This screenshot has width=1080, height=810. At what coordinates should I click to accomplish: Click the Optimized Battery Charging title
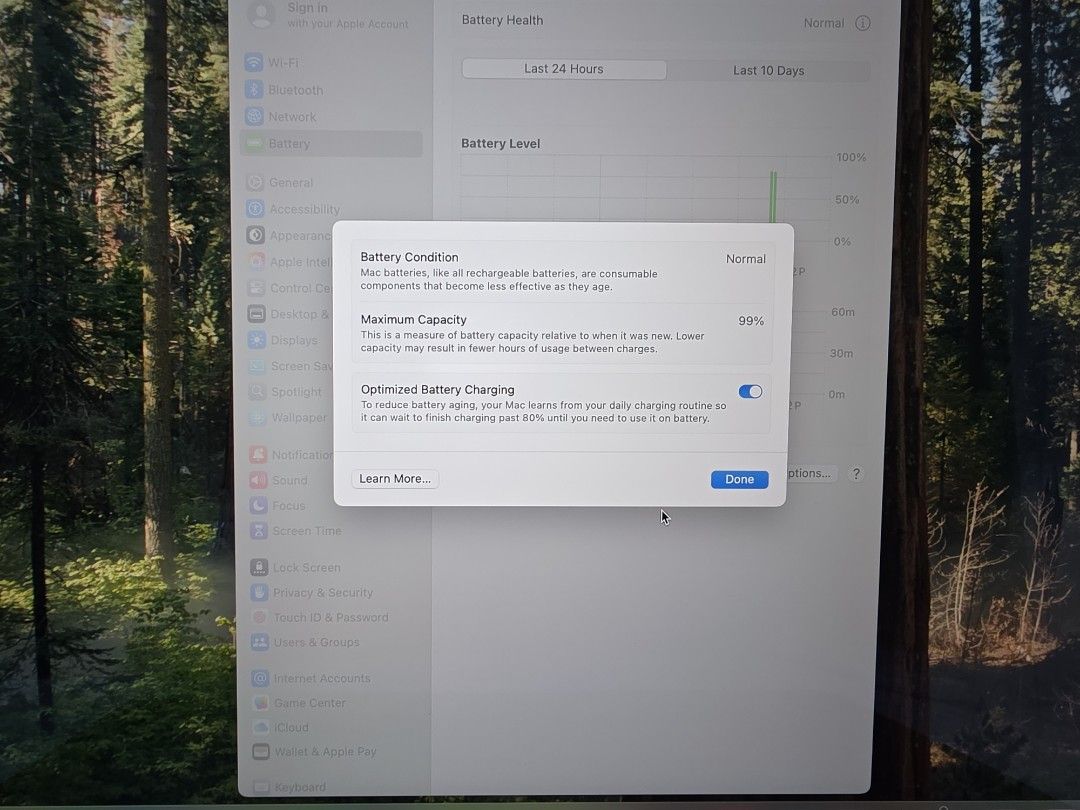coord(437,390)
